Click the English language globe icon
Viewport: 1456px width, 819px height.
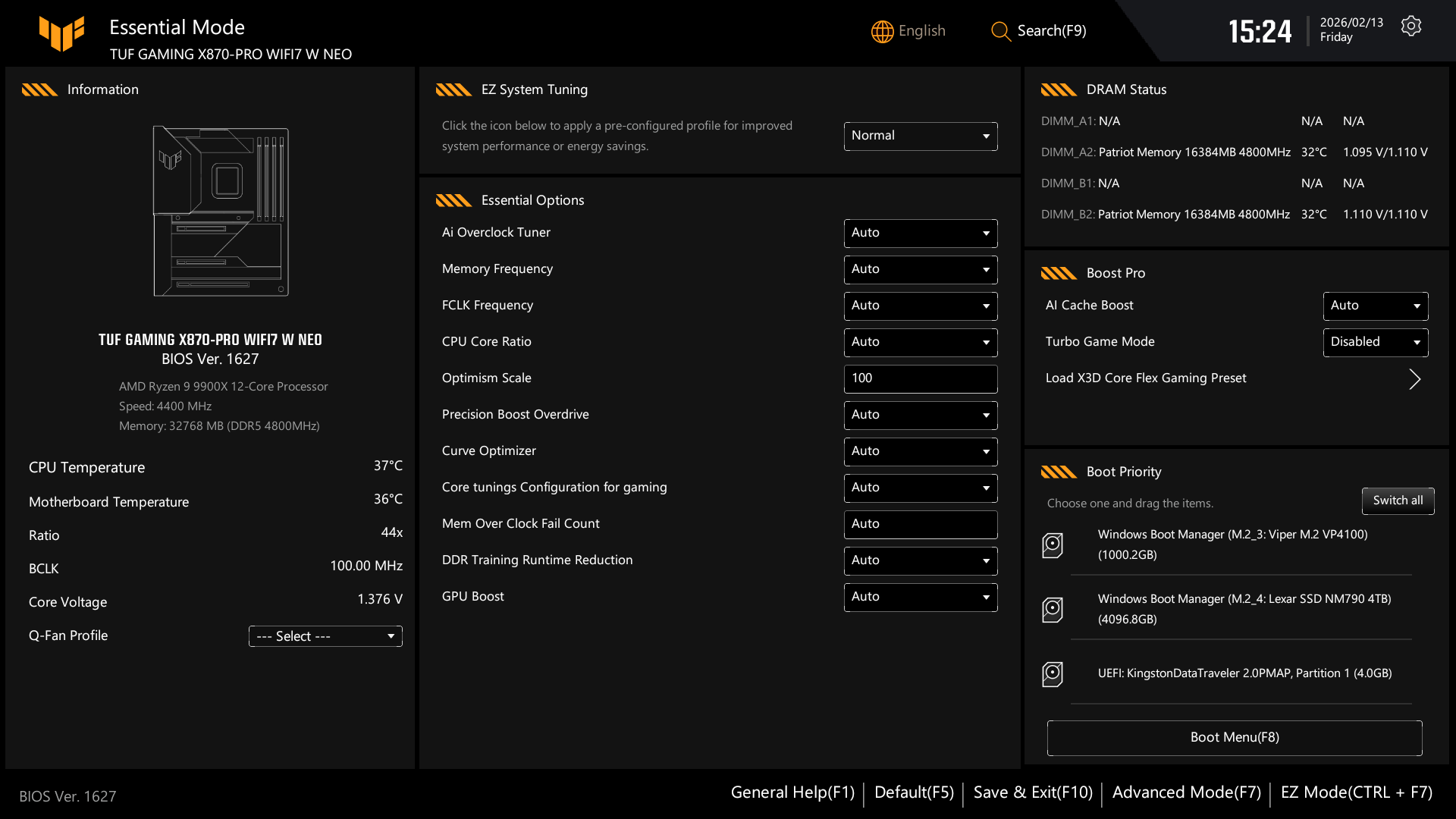[882, 31]
